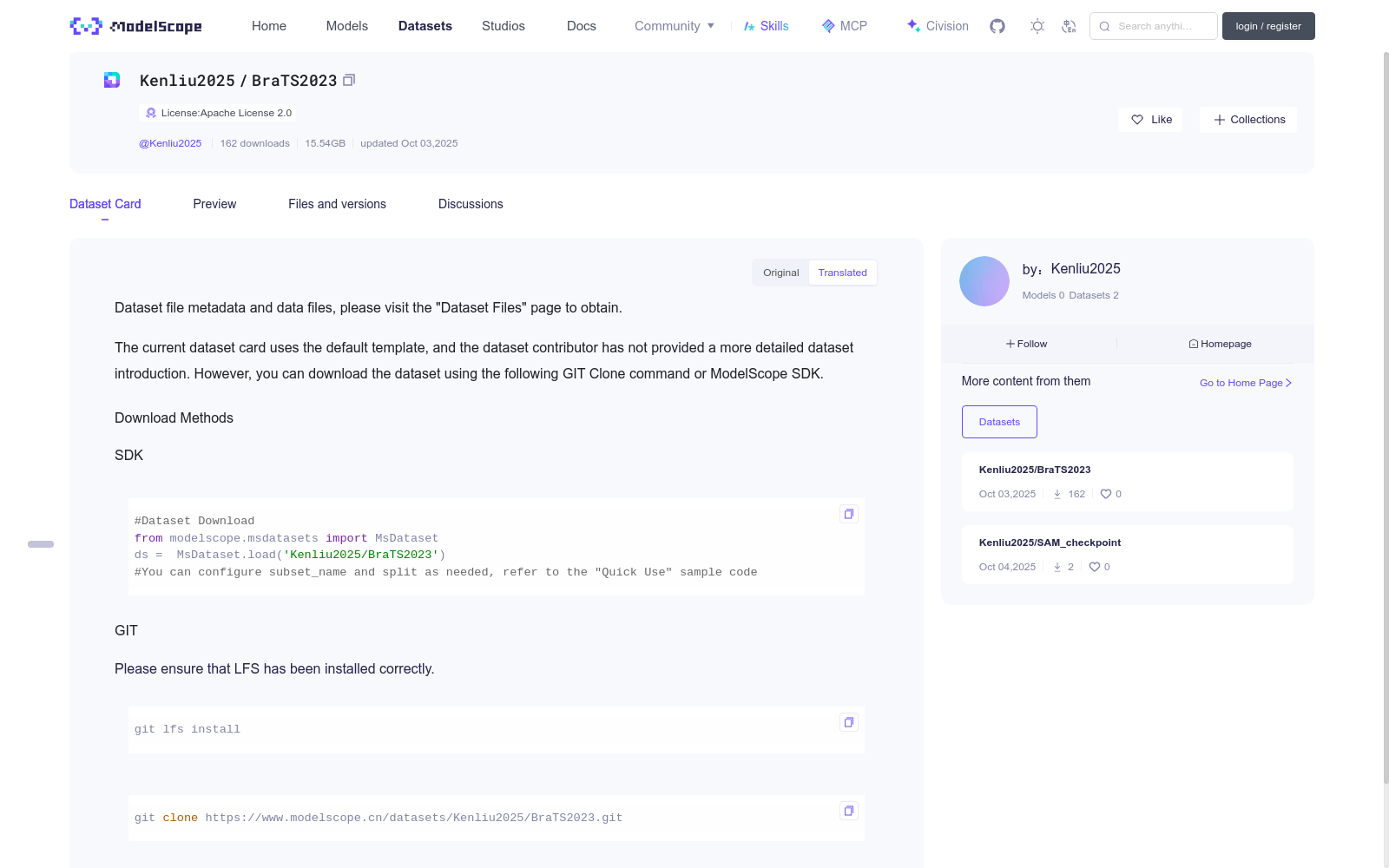The image size is (1389, 868).
Task: Click the 'Download Methods' heading
Action: [174, 418]
